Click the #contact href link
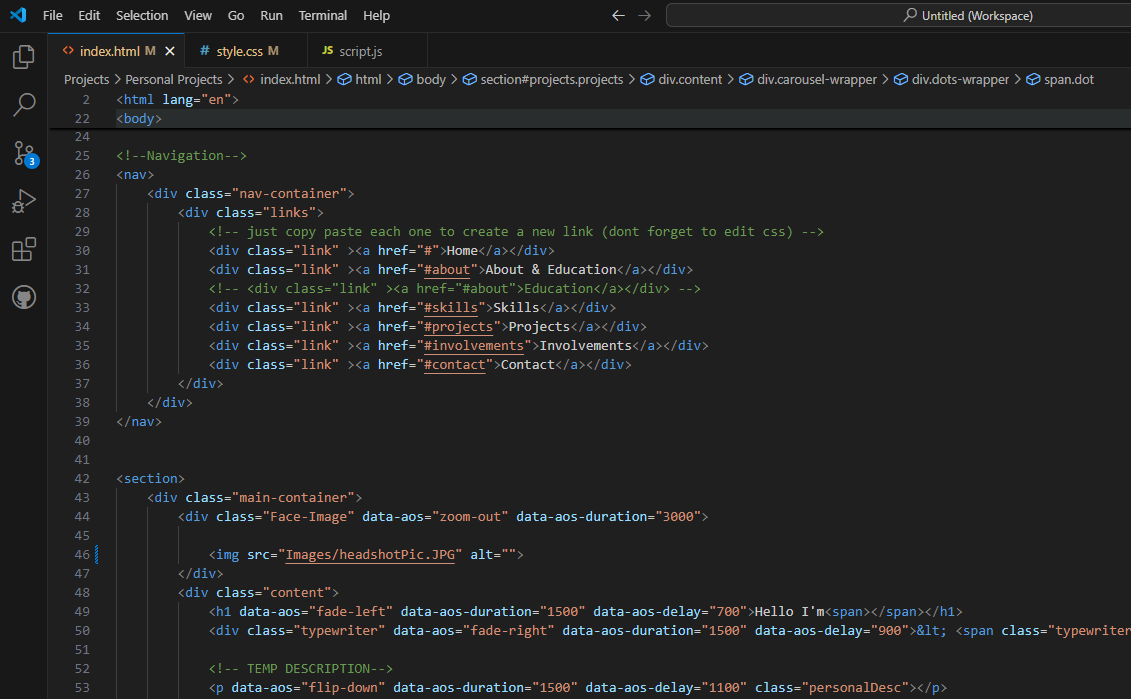 [454, 365]
